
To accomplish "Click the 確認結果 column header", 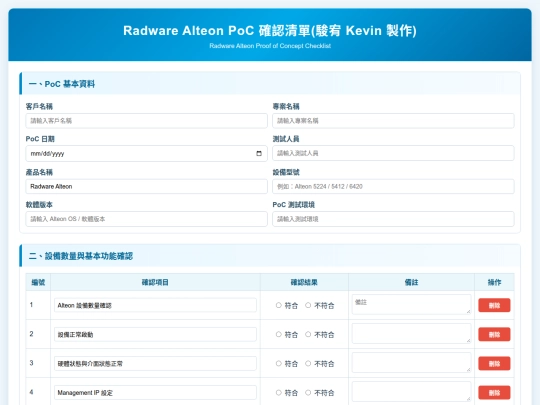I will pyautogui.click(x=304, y=282).
